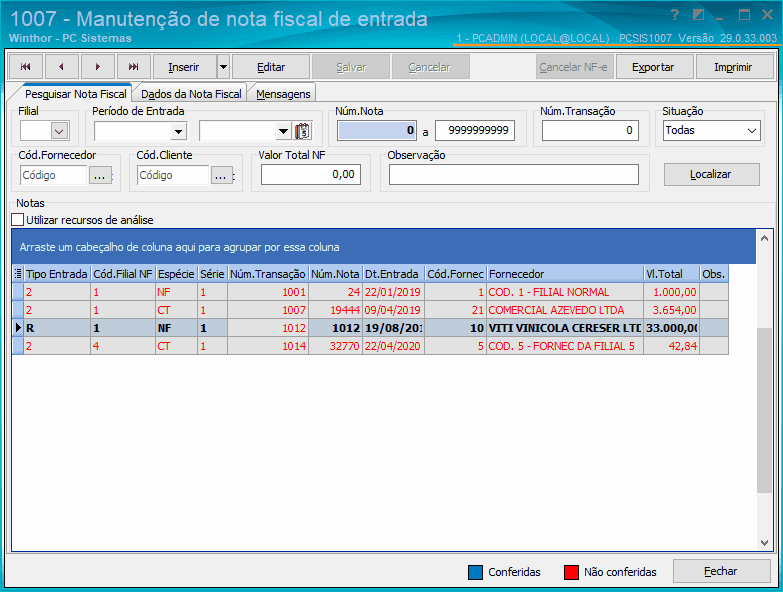
Task: Select row COD. 1 - FILIAL NORMAL
Action: point(370,292)
